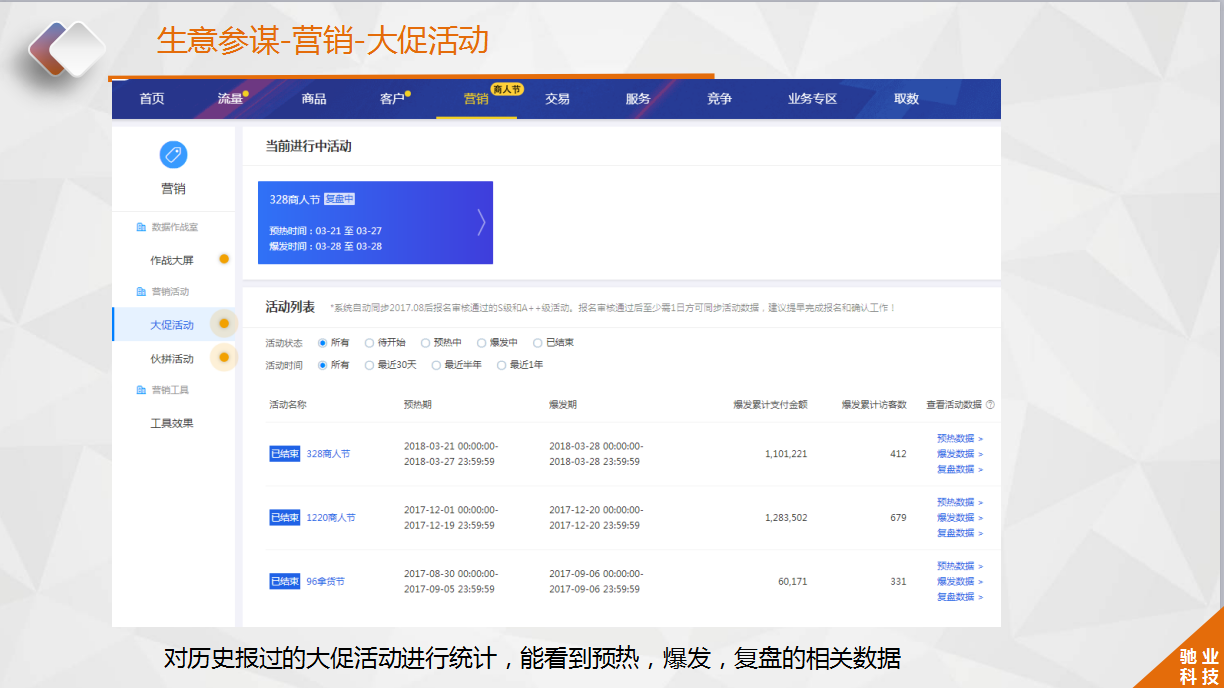The image size is (1224, 688).
Task: Click the help icon next to 查看活动数据
Action: [990, 405]
